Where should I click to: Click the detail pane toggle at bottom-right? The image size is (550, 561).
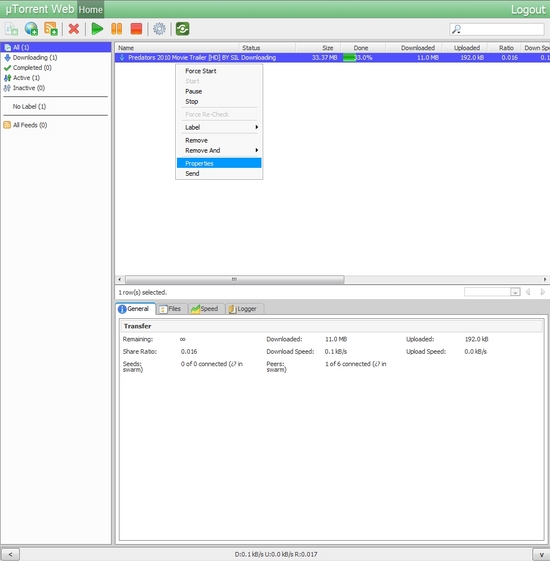pos(541,555)
